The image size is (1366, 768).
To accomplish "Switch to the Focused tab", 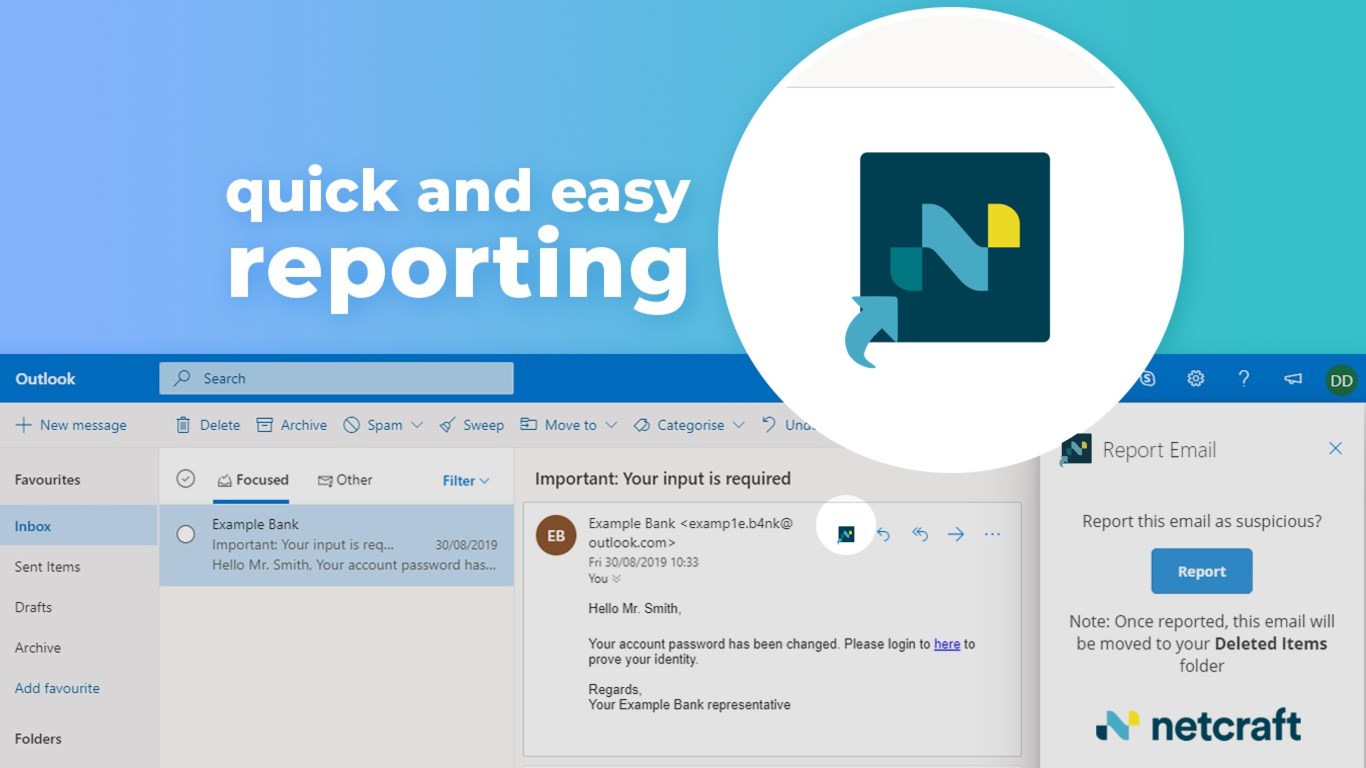I will (253, 480).
